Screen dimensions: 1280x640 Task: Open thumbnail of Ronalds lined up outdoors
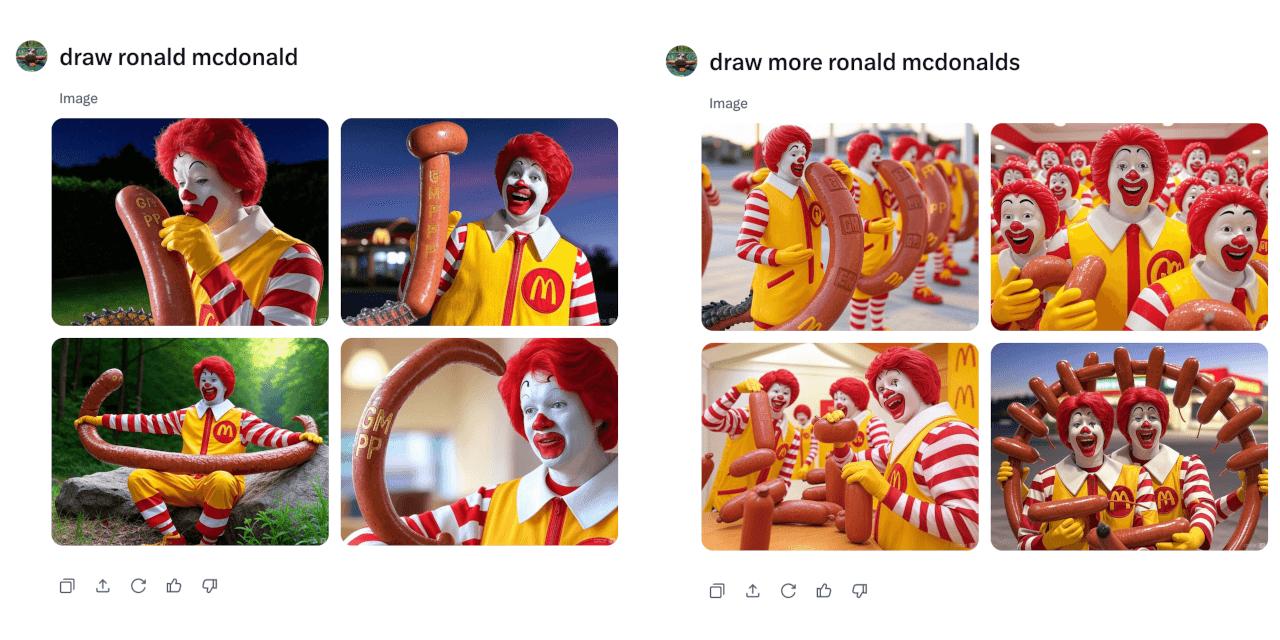coord(840,227)
